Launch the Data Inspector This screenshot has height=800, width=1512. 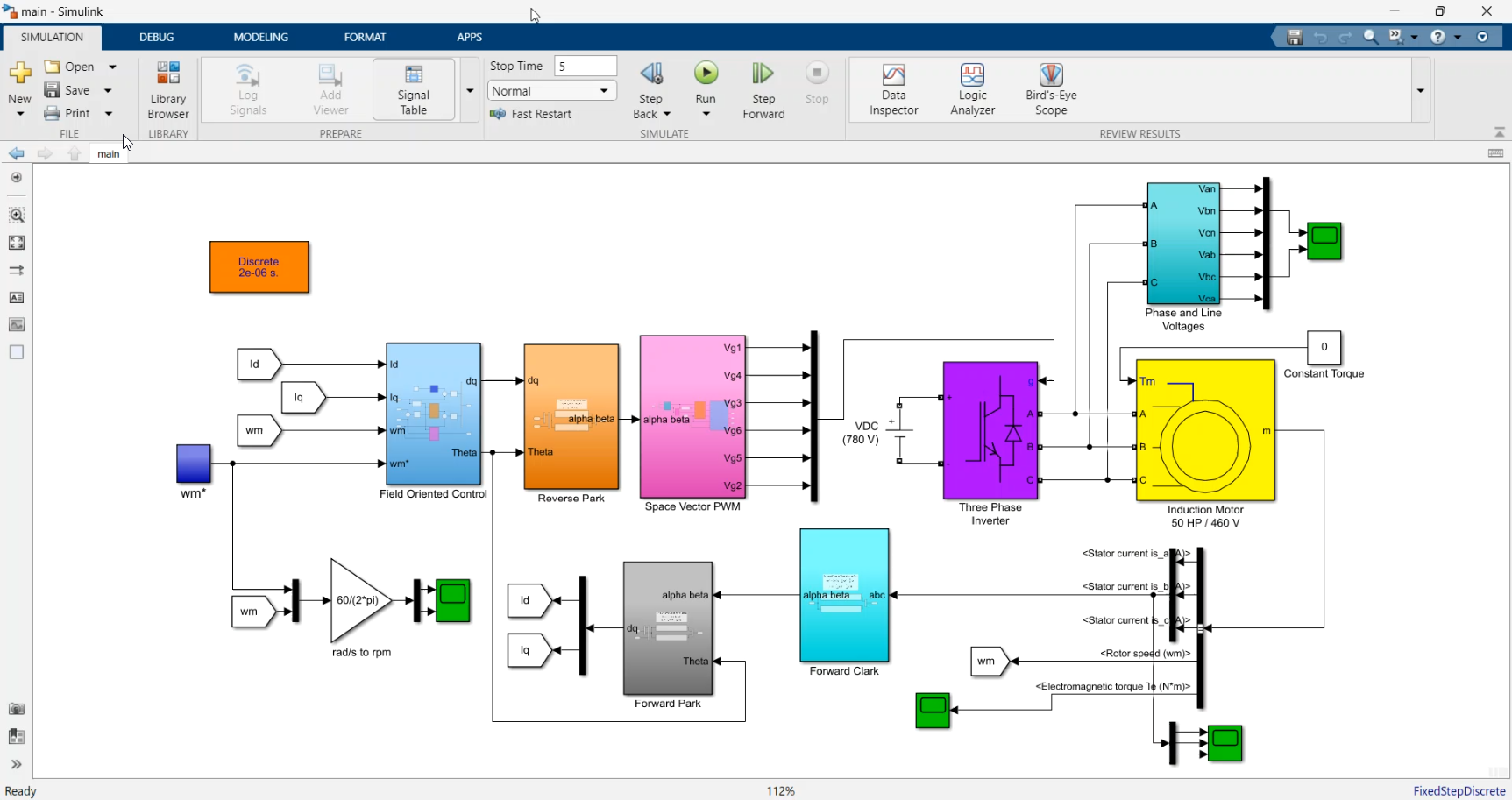893,90
